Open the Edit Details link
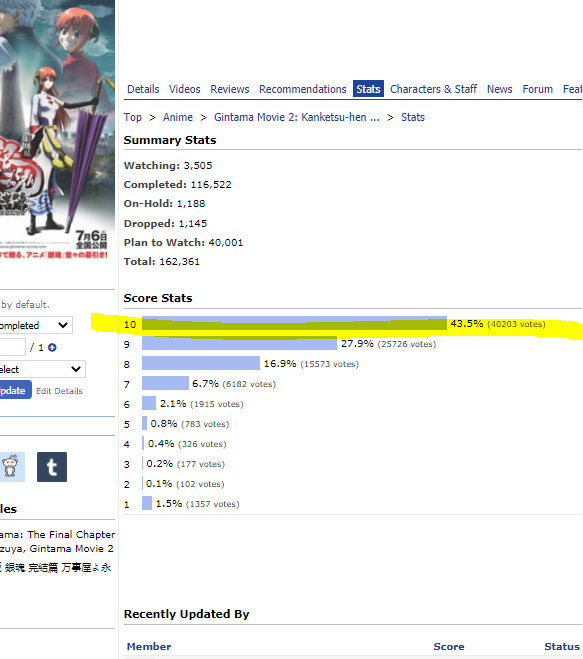 tap(59, 391)
